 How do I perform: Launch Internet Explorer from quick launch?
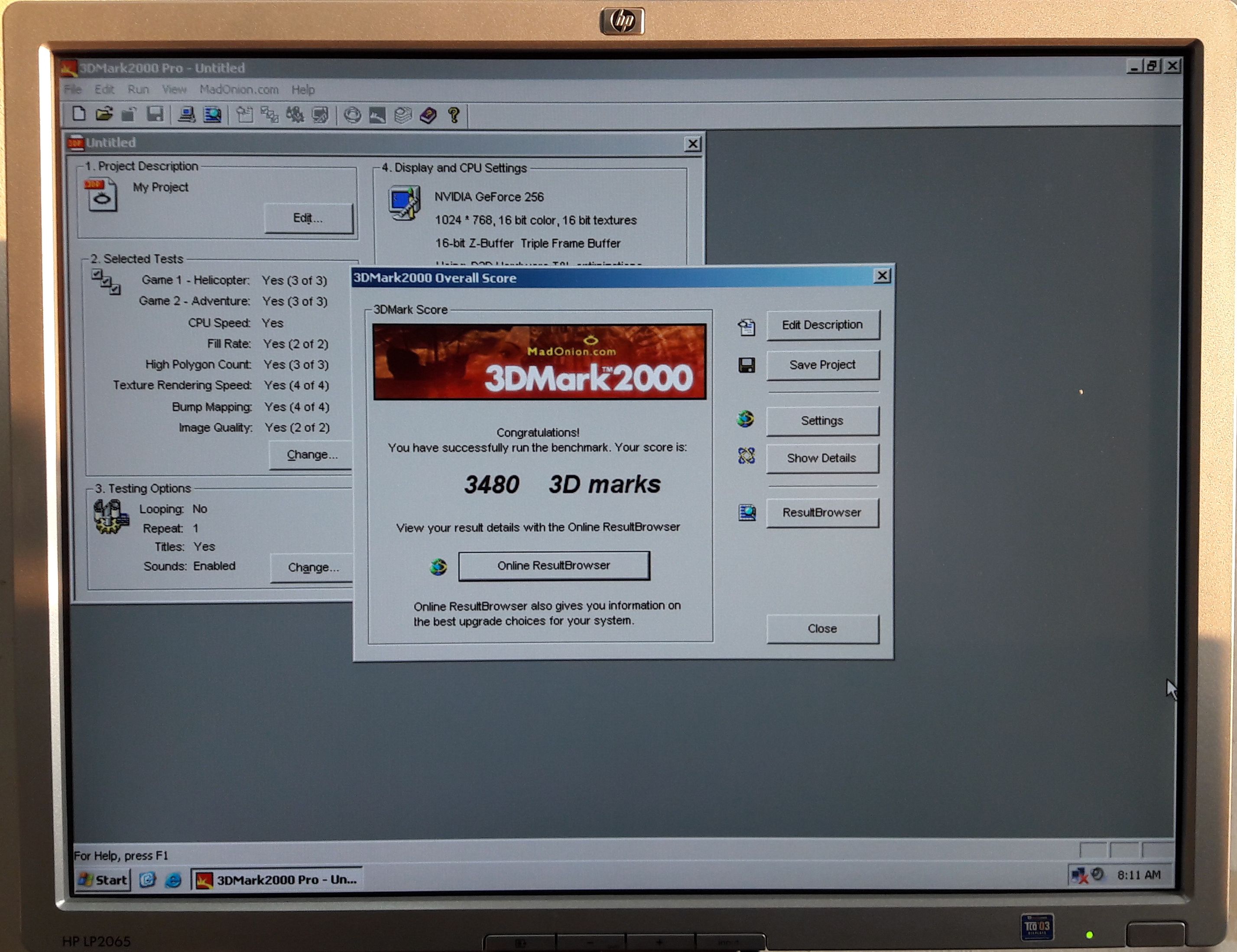pos(173,880)
